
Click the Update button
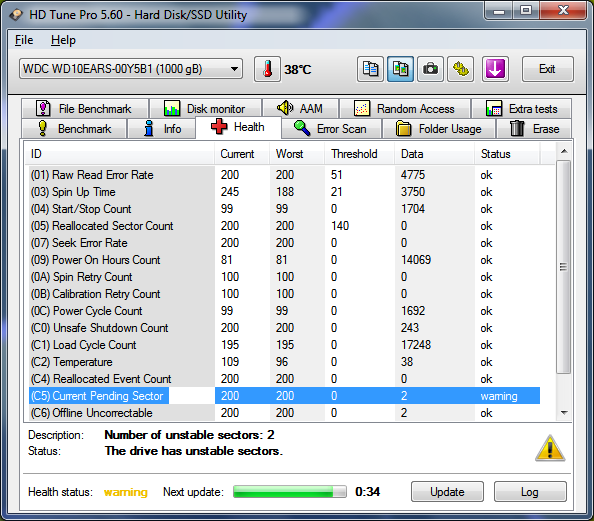[x=447, y=492]
